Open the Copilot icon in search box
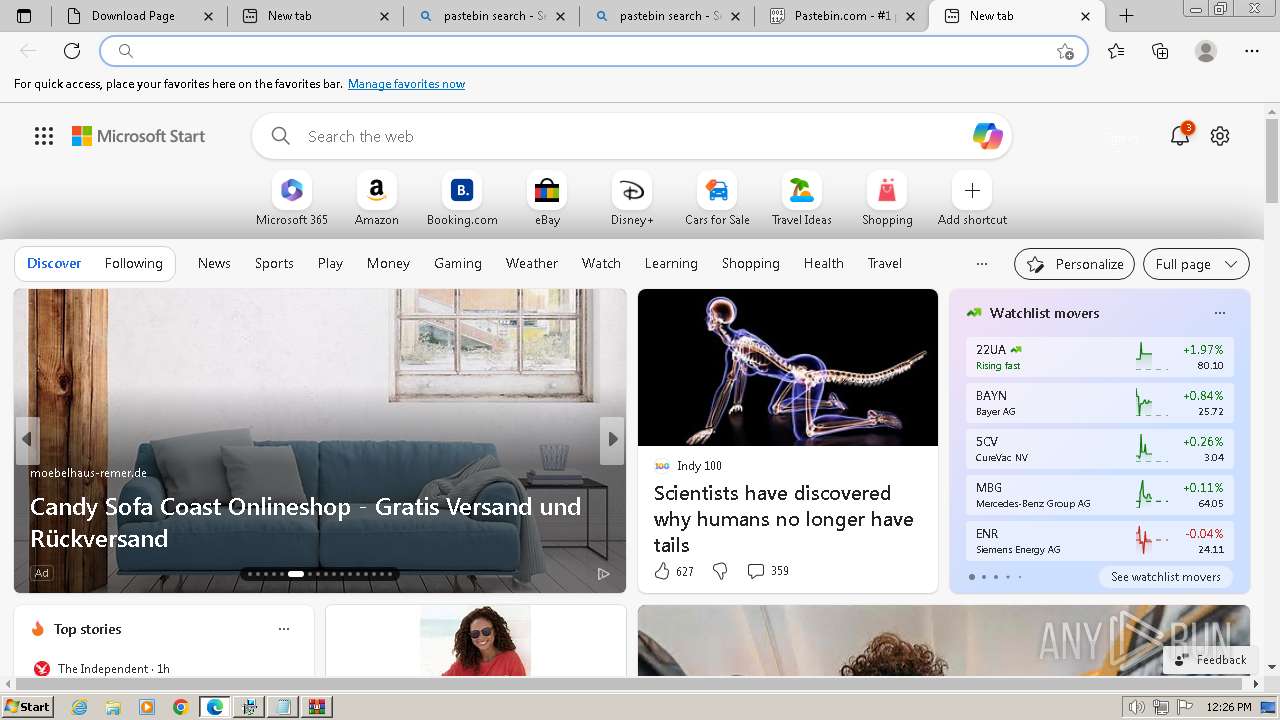 coord(987,136)
